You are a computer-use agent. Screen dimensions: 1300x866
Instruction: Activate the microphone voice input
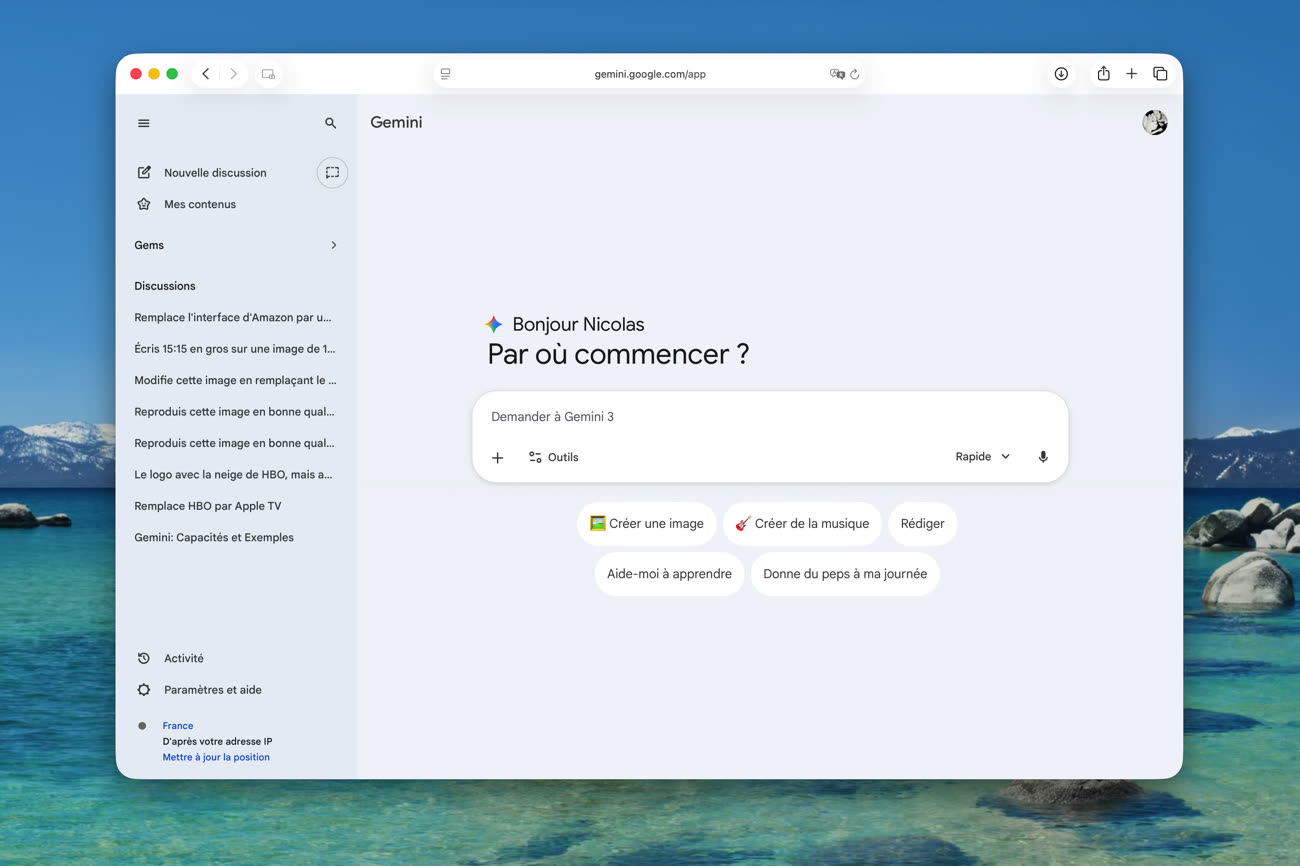[x=1043, y=457]
